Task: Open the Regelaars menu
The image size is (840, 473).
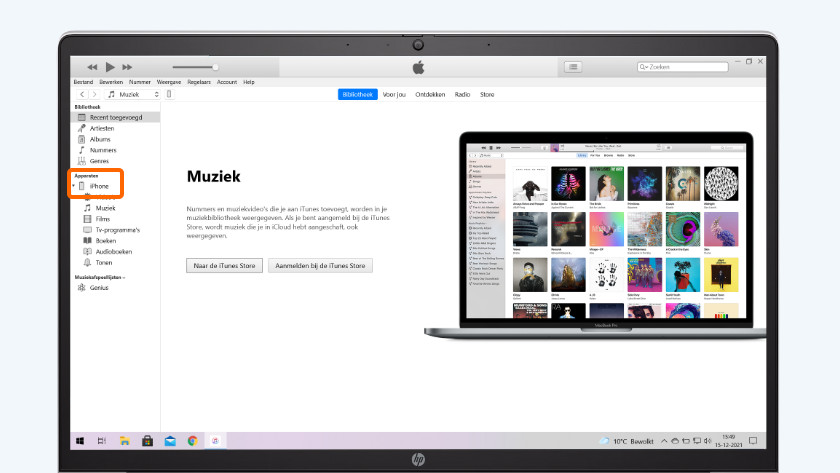Action: (x=199, y=82)
